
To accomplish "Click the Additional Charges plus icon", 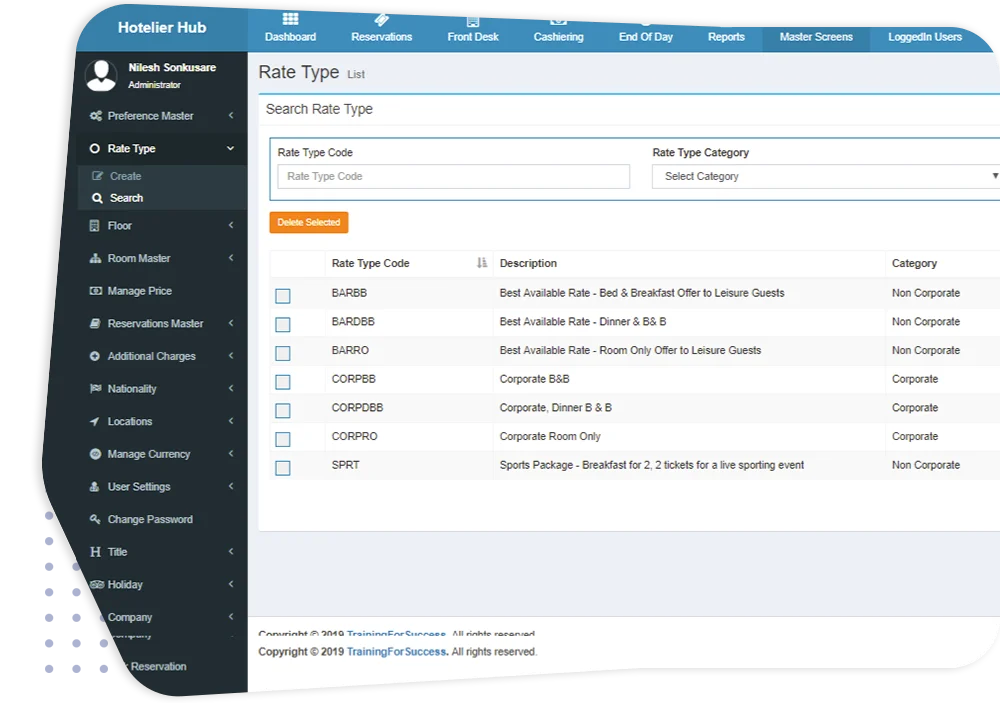I will pos(94,356).
